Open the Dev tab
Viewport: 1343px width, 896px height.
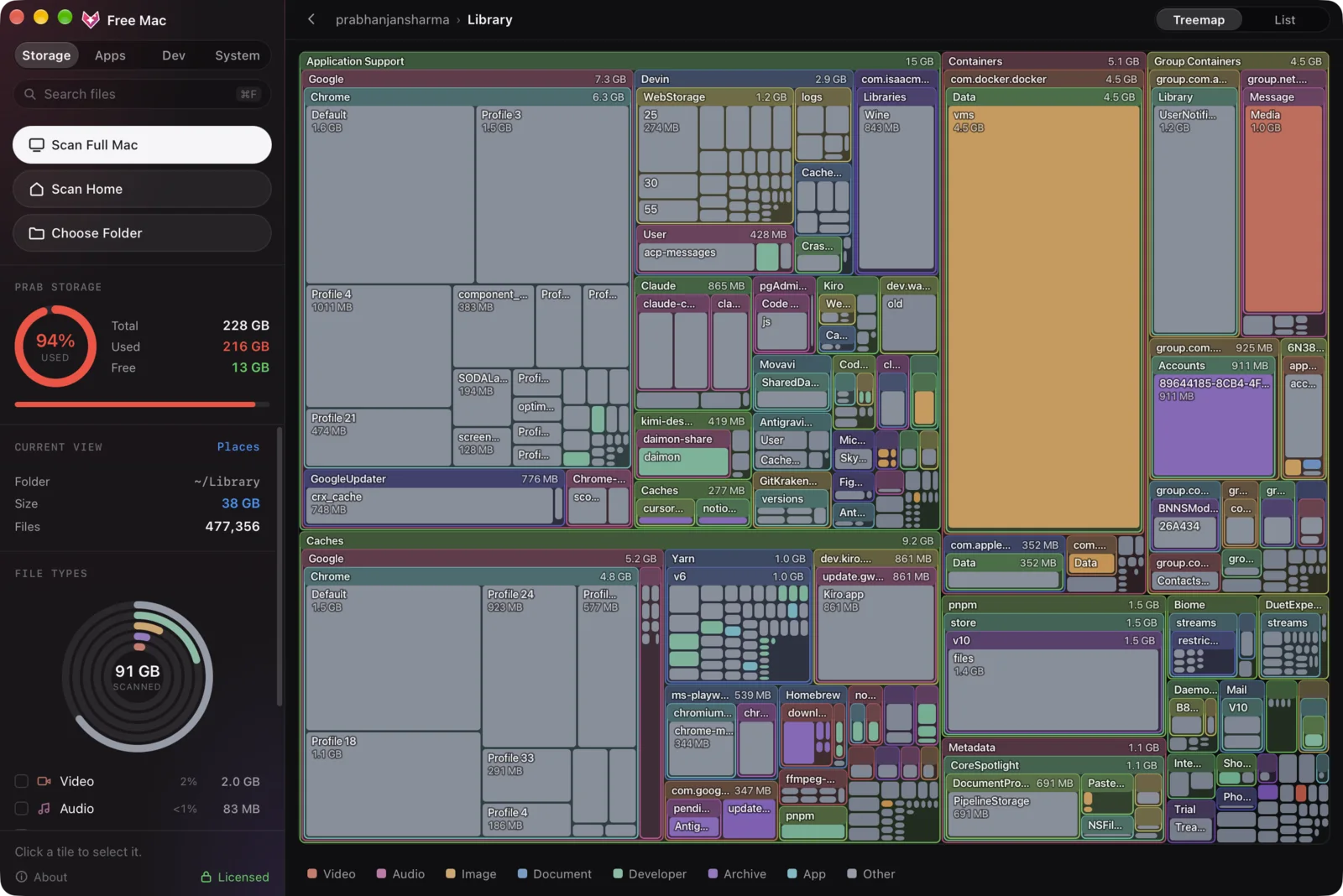[174, 55]
